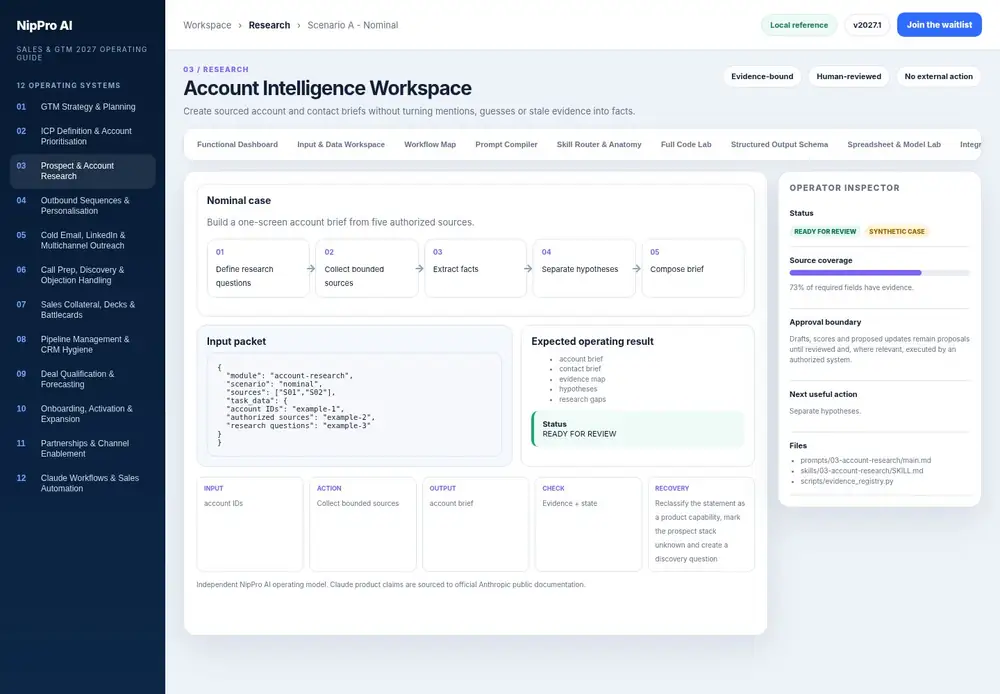The image size is (1000, 694).
Task: Open Pipeline Management & CRM Hygiene
Action: click(x=82, y=344)
